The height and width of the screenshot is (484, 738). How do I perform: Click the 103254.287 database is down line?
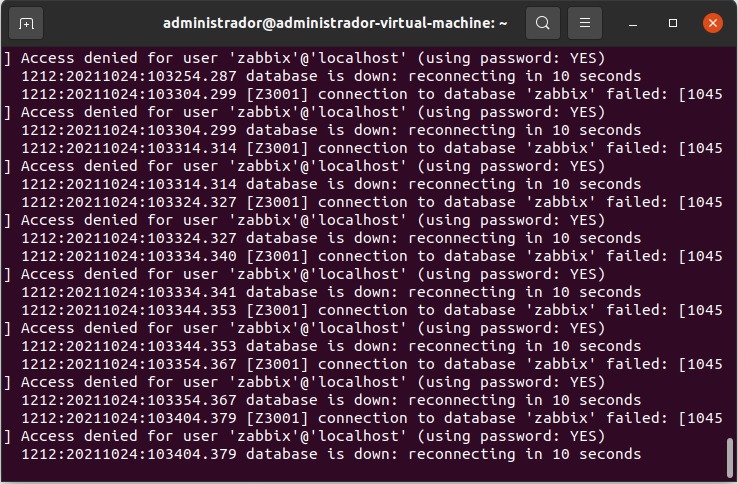(331, 76)
